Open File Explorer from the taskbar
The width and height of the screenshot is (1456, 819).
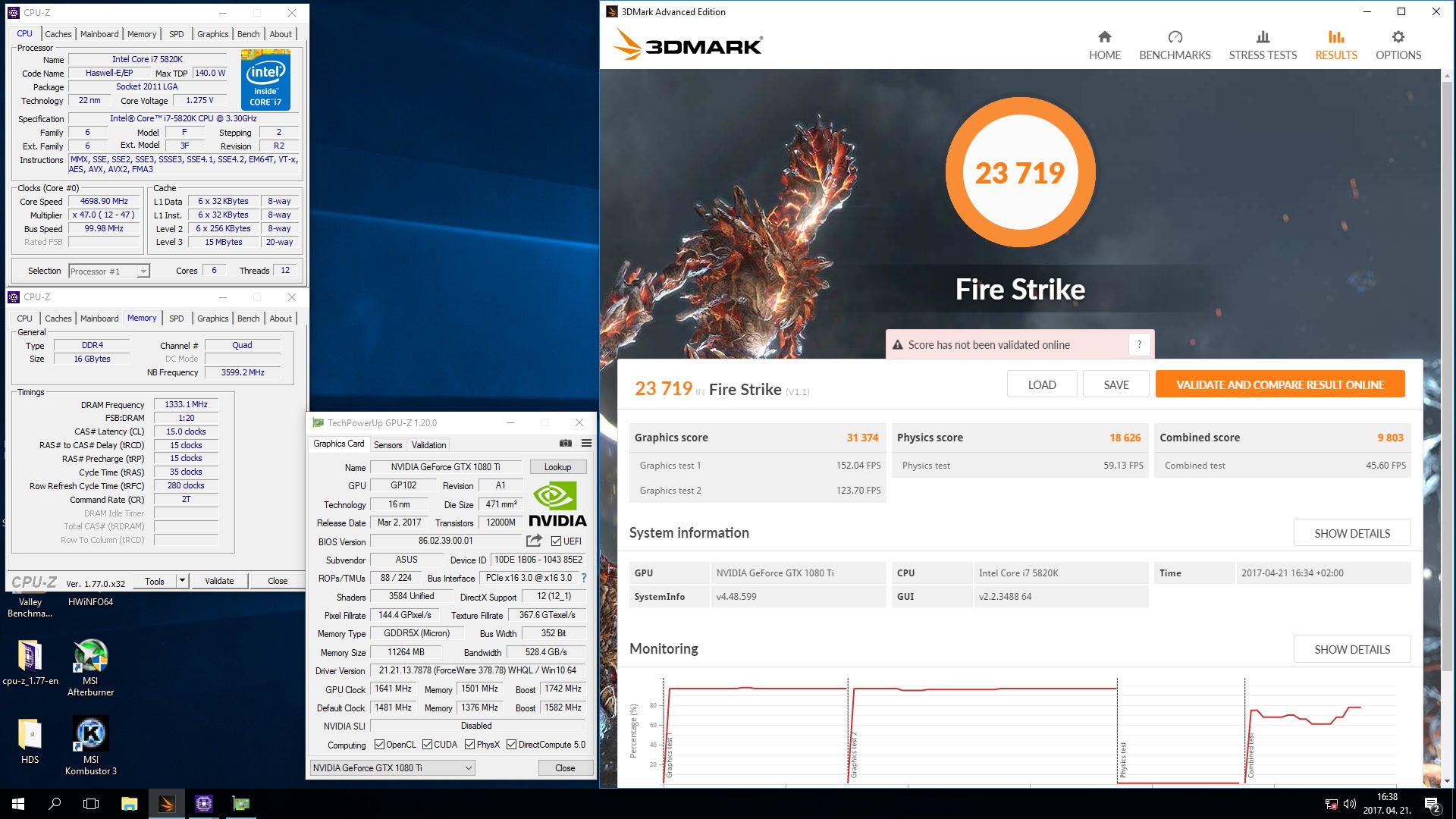click(129, 804)
